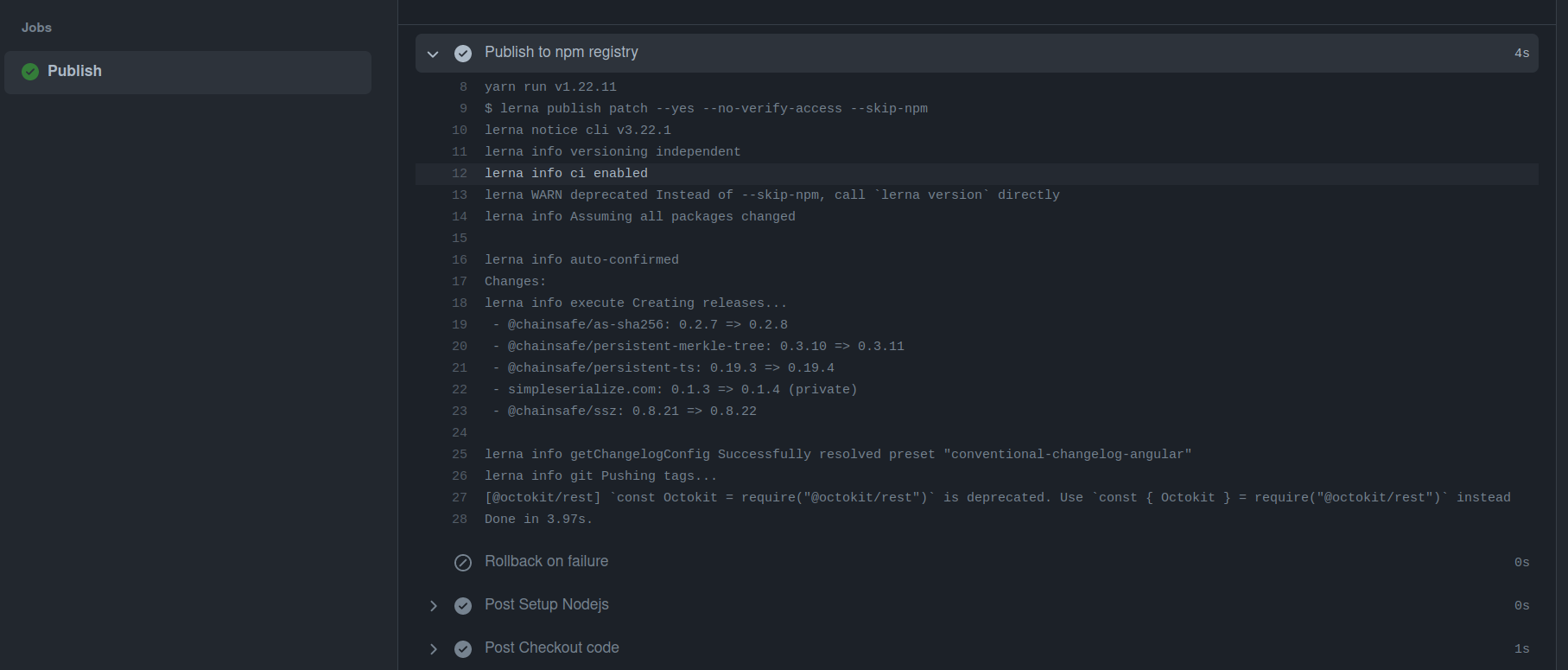Collapse the Publish to npm registry step

(x=433, y=54)
